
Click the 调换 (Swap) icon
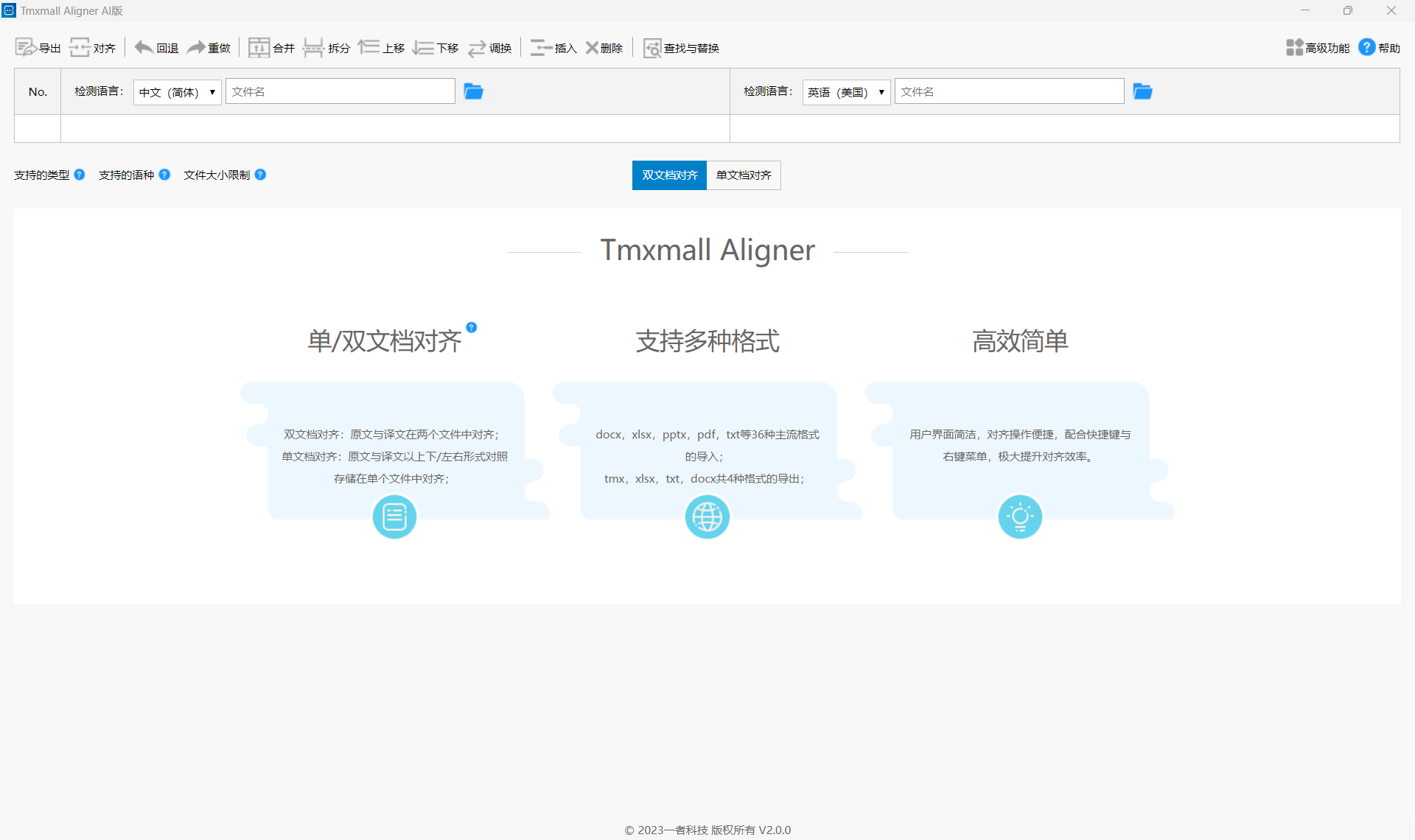pos(489,47)
